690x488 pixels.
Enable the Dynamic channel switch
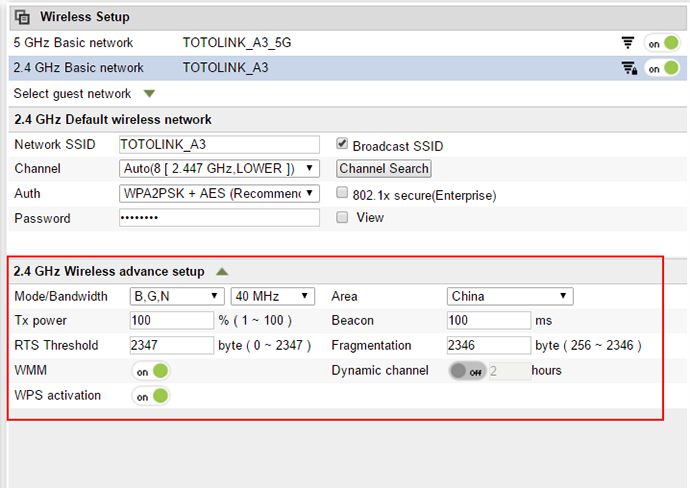[467, 371]
